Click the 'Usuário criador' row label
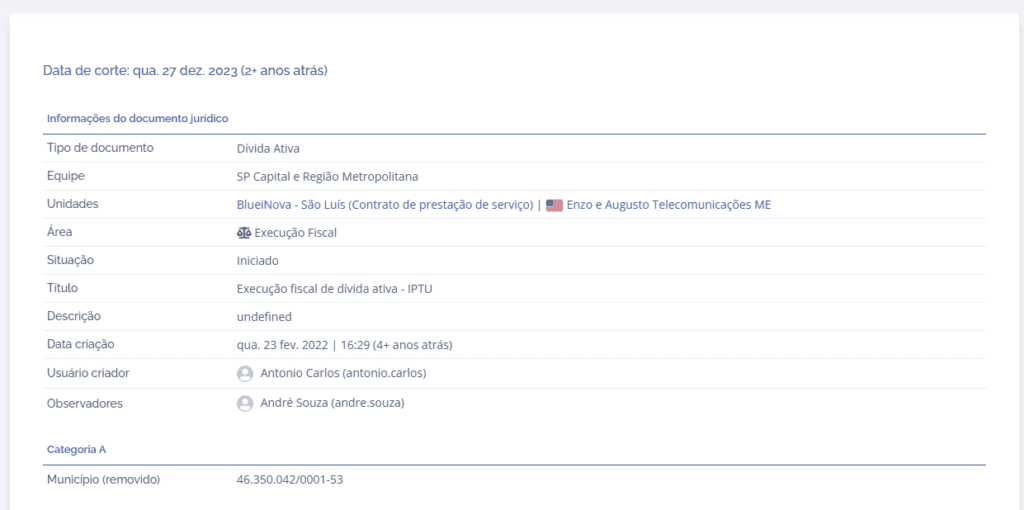Image resolution: width=1024 pixels, height=510 pixels. [88, 373]
